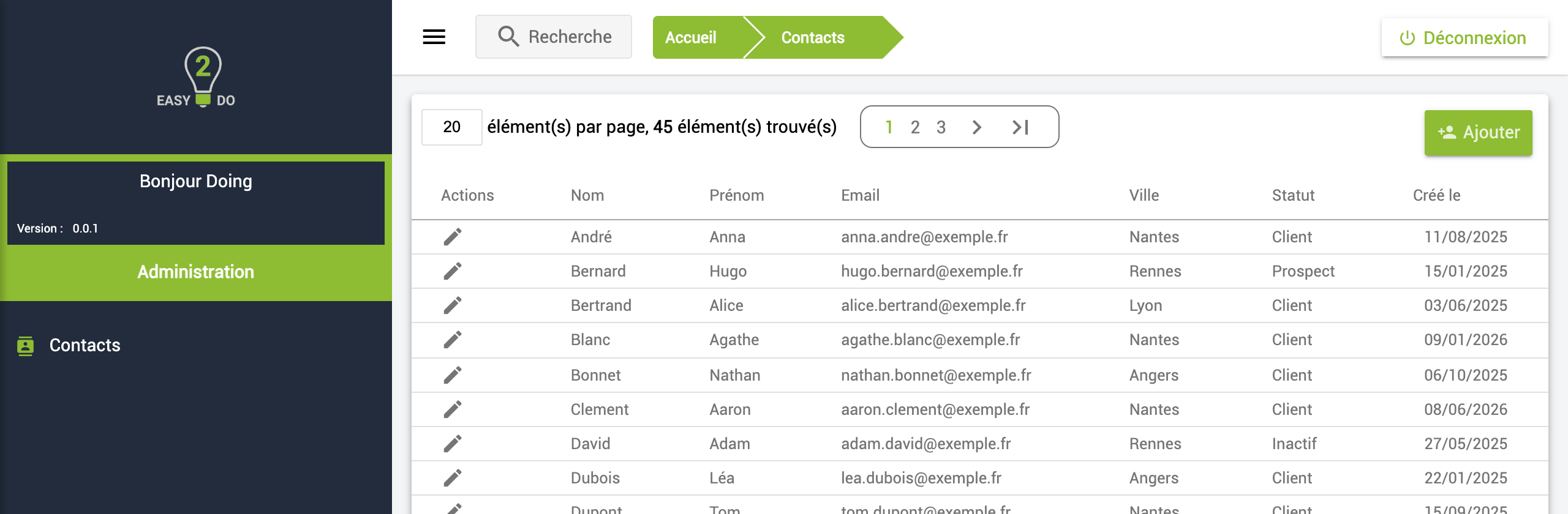Screen dimensions: 1568x514
Task: Edit the Bonnet Nathan contact
Action: click(x=453, y=375)
